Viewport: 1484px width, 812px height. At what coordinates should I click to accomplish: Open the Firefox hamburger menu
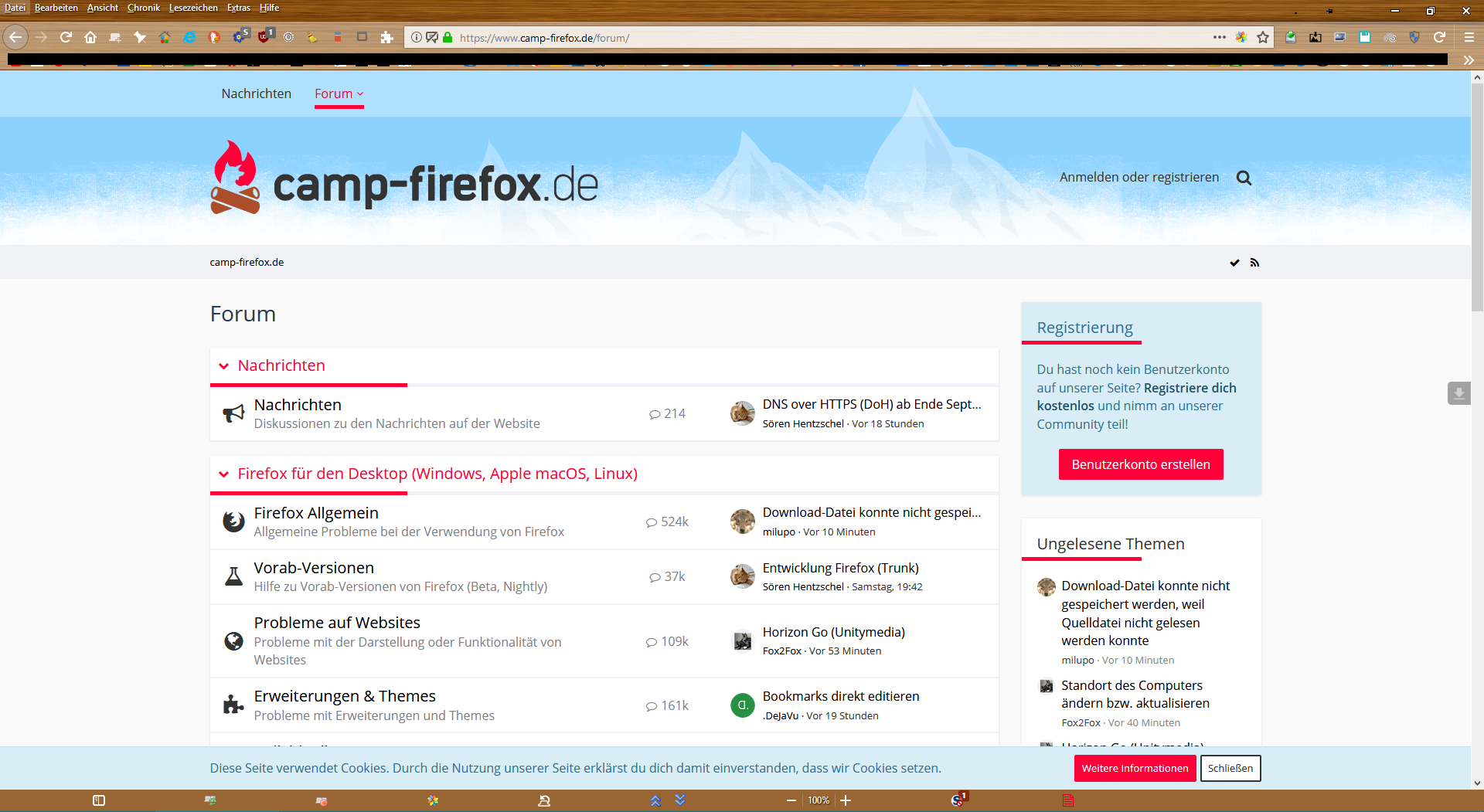click(x=1469, y=37)
